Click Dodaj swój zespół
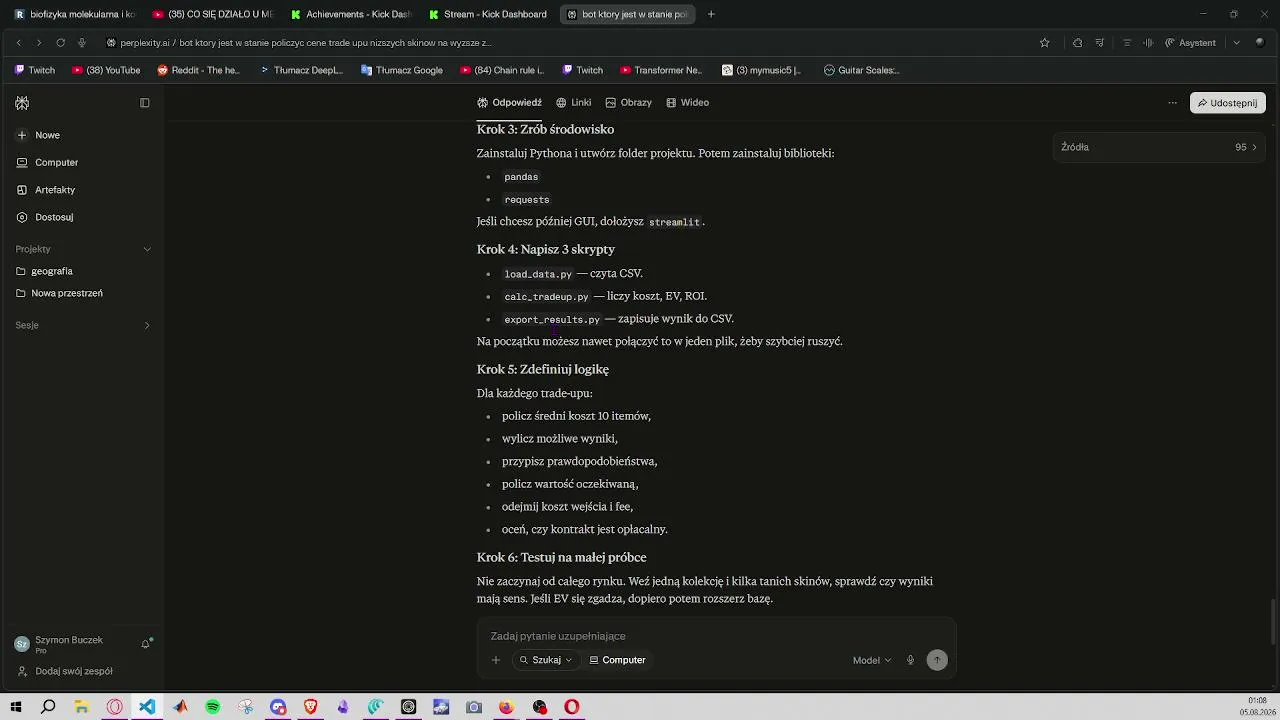The image size is (1280, 720). pos(65,671)
